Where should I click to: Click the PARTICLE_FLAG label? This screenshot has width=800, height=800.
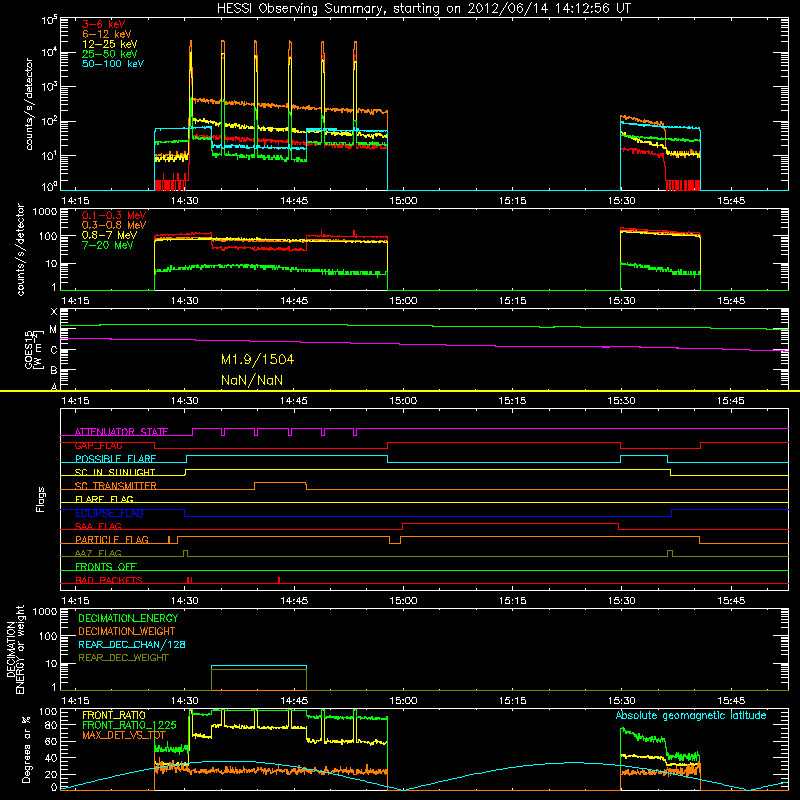click(112, 540)
